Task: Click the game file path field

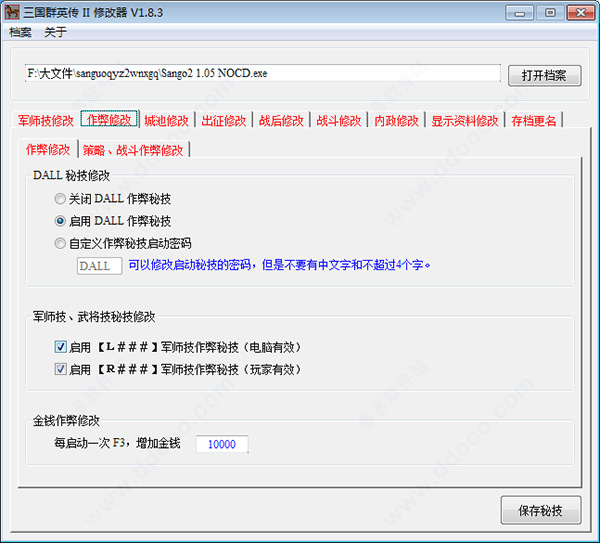Action: point(262,73)
